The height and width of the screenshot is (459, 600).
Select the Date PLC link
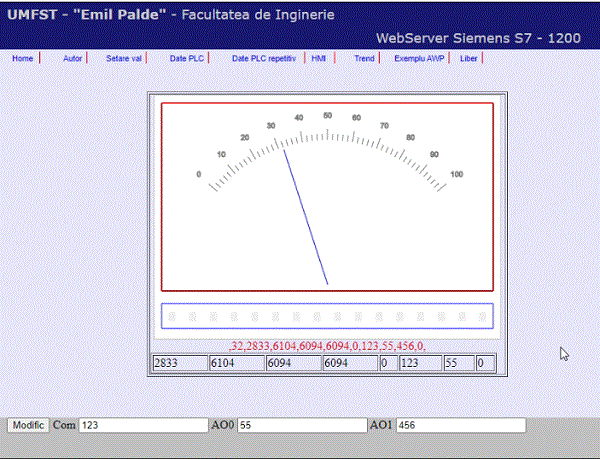point(186,59)
